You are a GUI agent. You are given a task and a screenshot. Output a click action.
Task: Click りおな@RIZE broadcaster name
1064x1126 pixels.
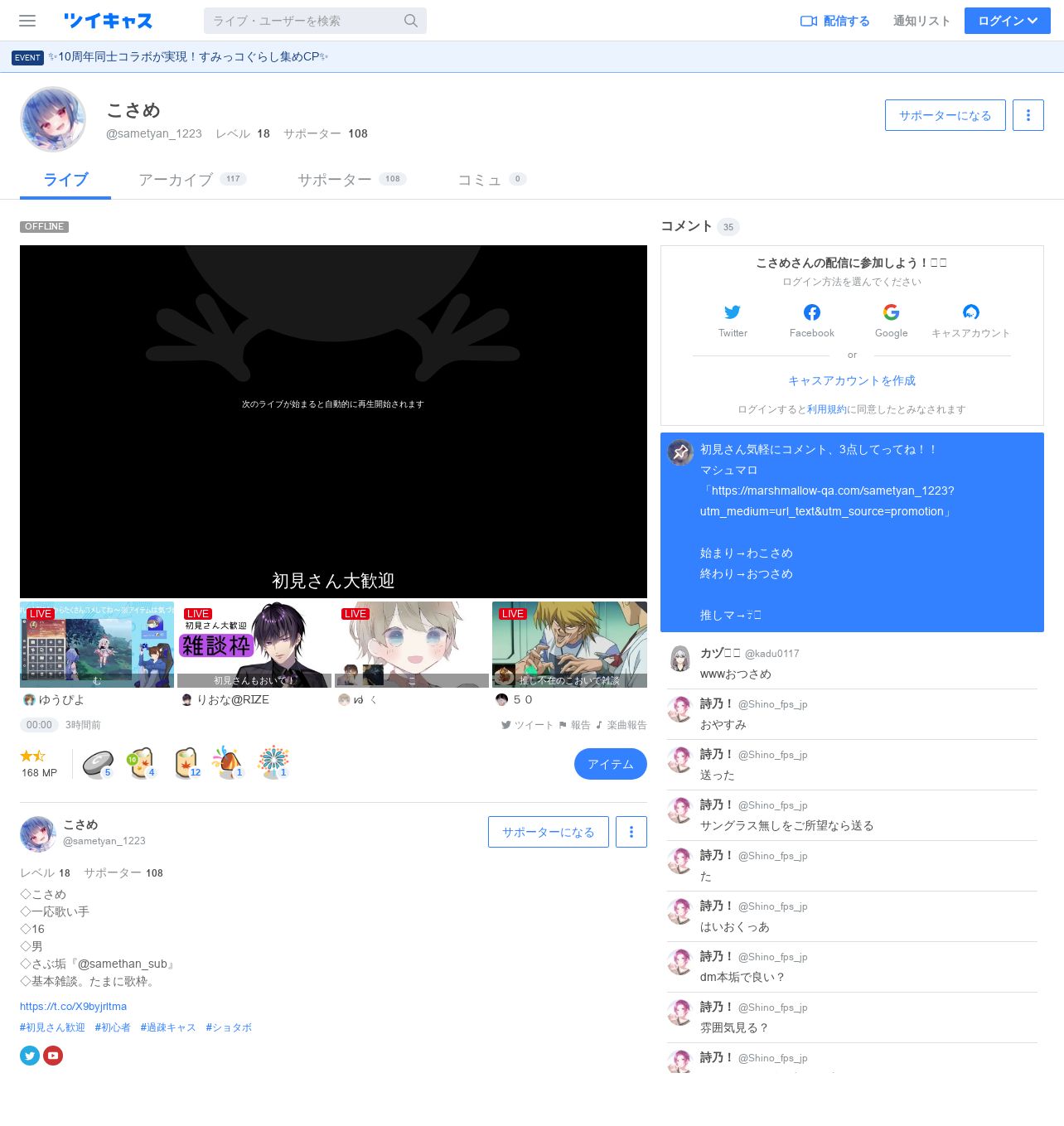233,699
